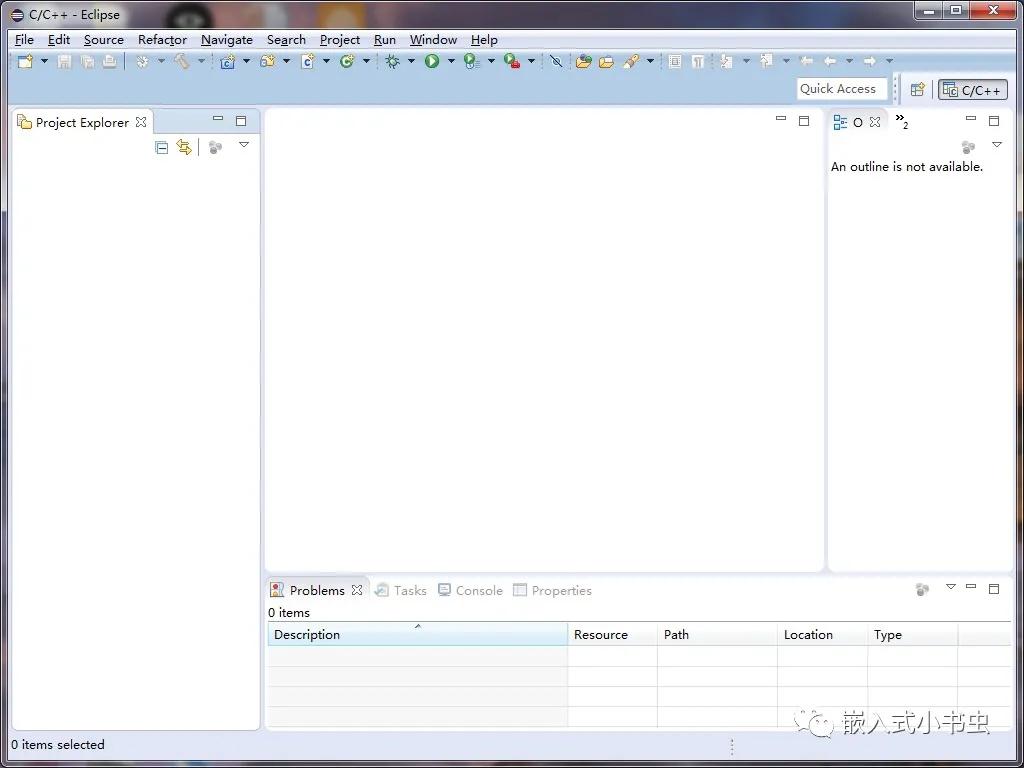Open the Window menu
Screen dimensions: 1024x768
click(x=433, y=40)
